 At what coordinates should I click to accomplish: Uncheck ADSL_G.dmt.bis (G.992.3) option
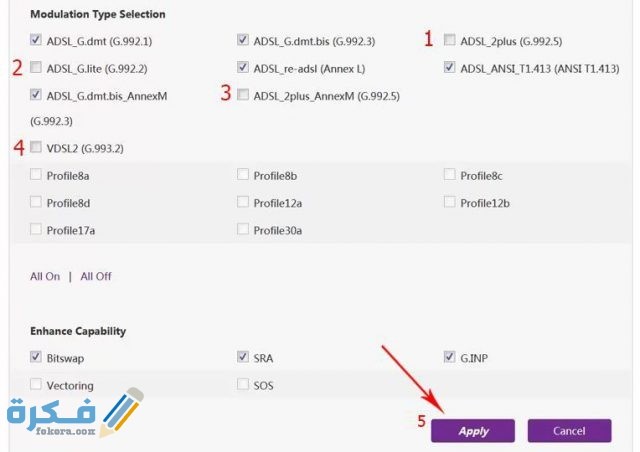[x=243, y=41]
